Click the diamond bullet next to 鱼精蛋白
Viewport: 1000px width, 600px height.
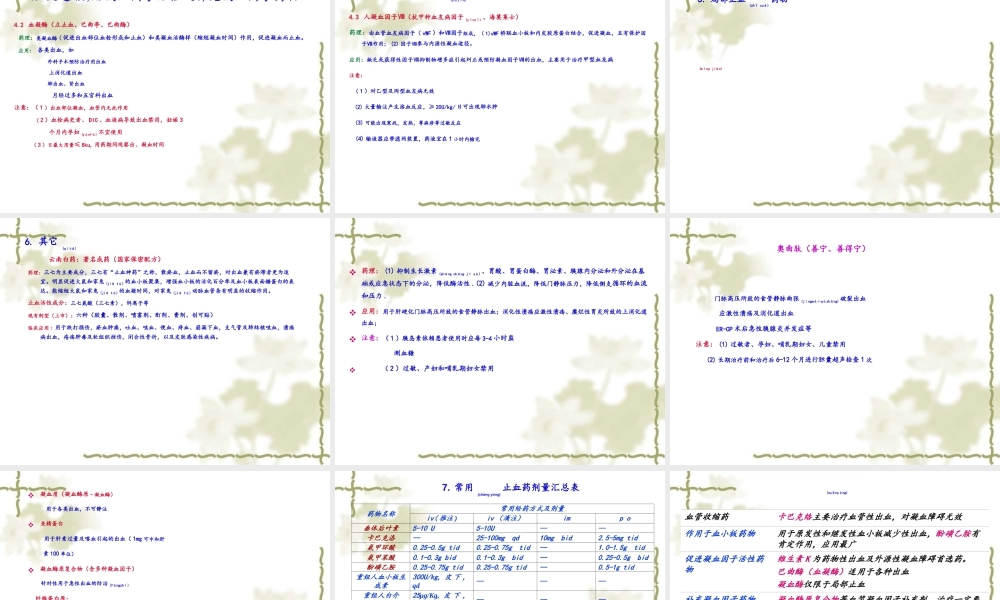pos(29,522)
